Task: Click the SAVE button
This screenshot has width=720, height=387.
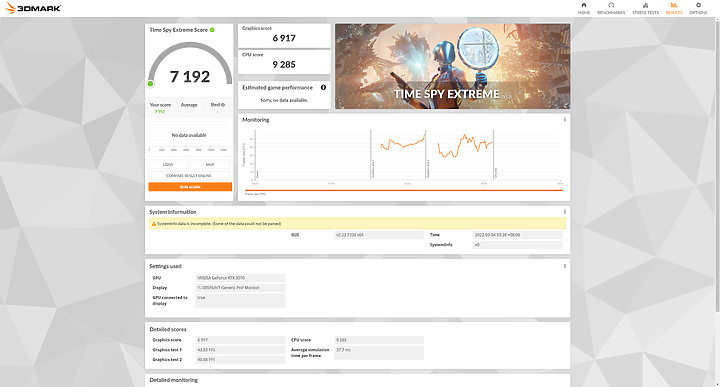Action: click(x=210, y=164)
